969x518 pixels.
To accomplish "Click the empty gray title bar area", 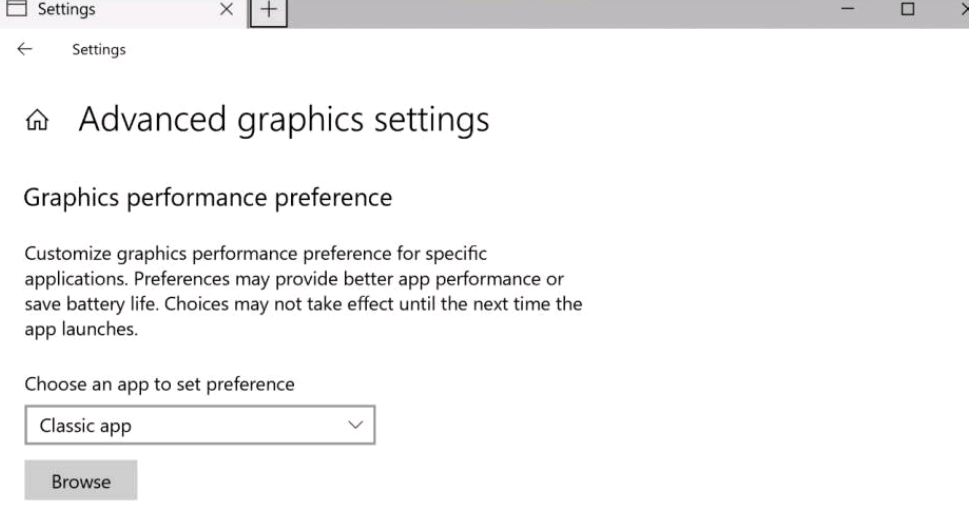I will [556, 12].
